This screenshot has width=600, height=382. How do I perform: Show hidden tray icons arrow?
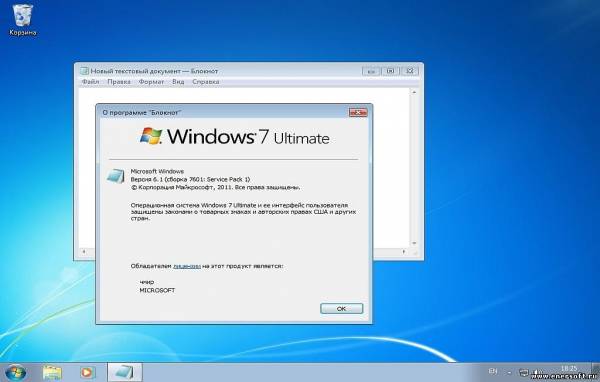click(509, 372)
